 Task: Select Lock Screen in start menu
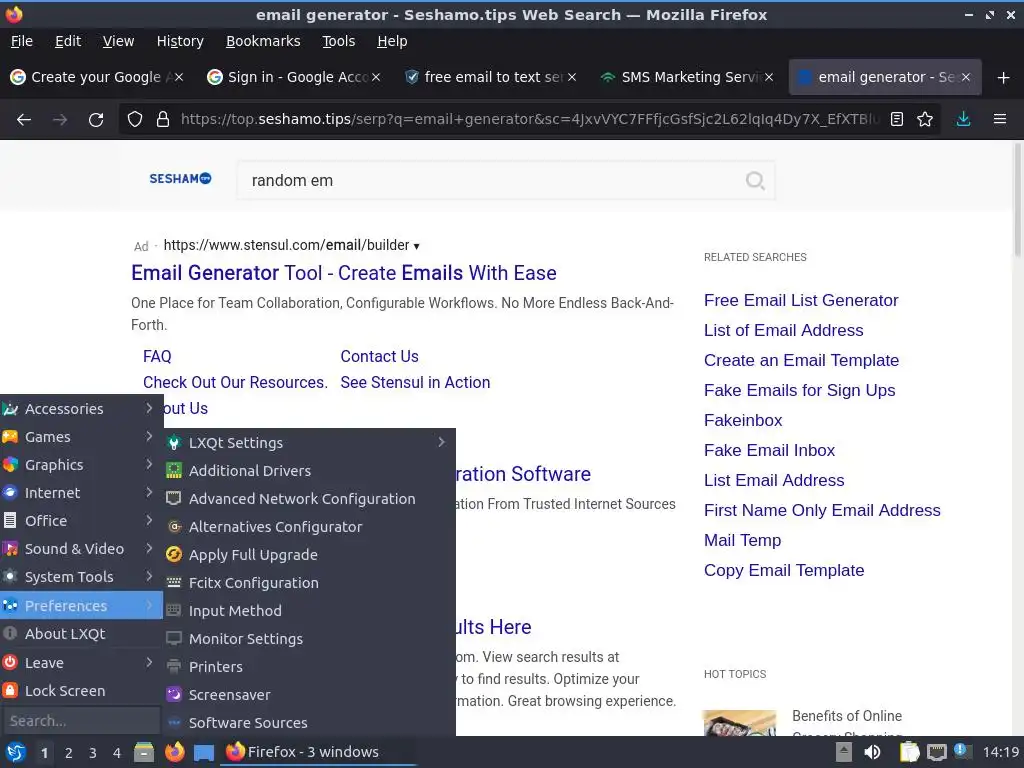point(81,691)
